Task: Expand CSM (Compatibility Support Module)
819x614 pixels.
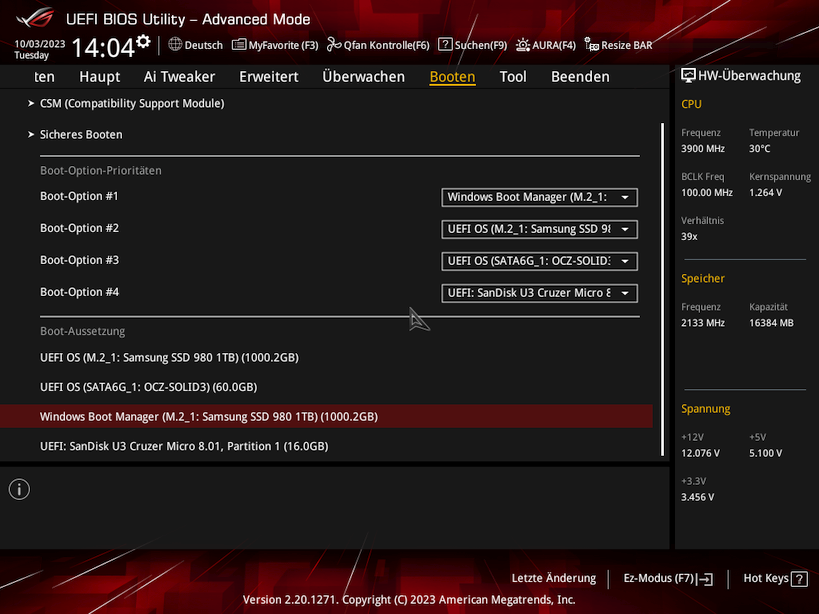Action: tap(132, 103)
